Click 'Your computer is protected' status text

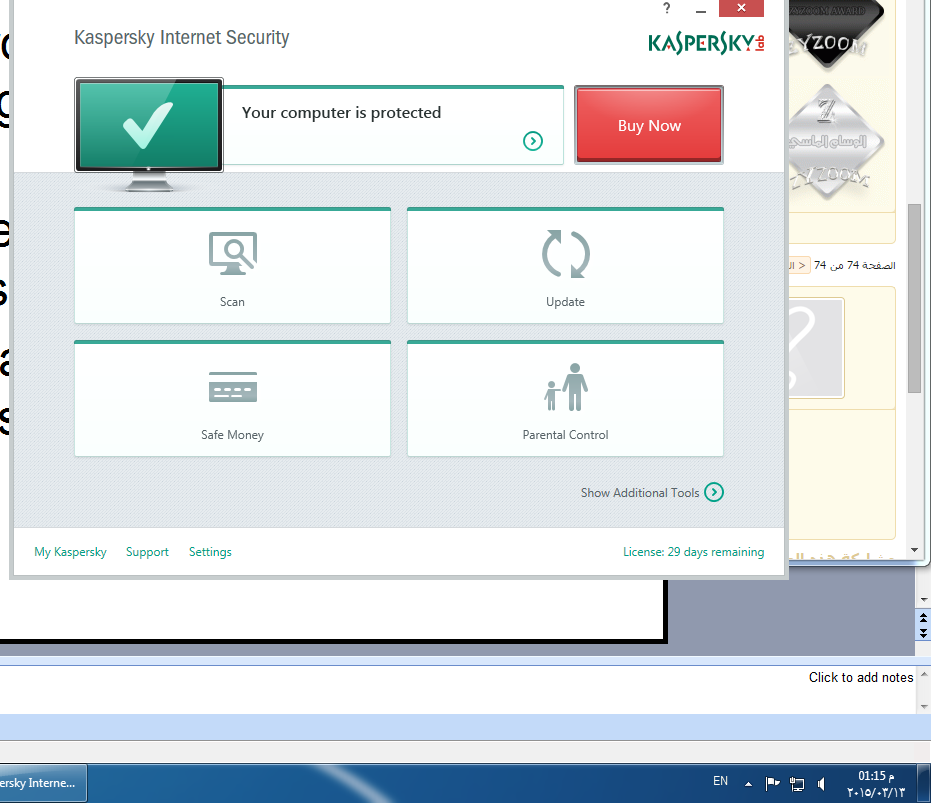341,113
